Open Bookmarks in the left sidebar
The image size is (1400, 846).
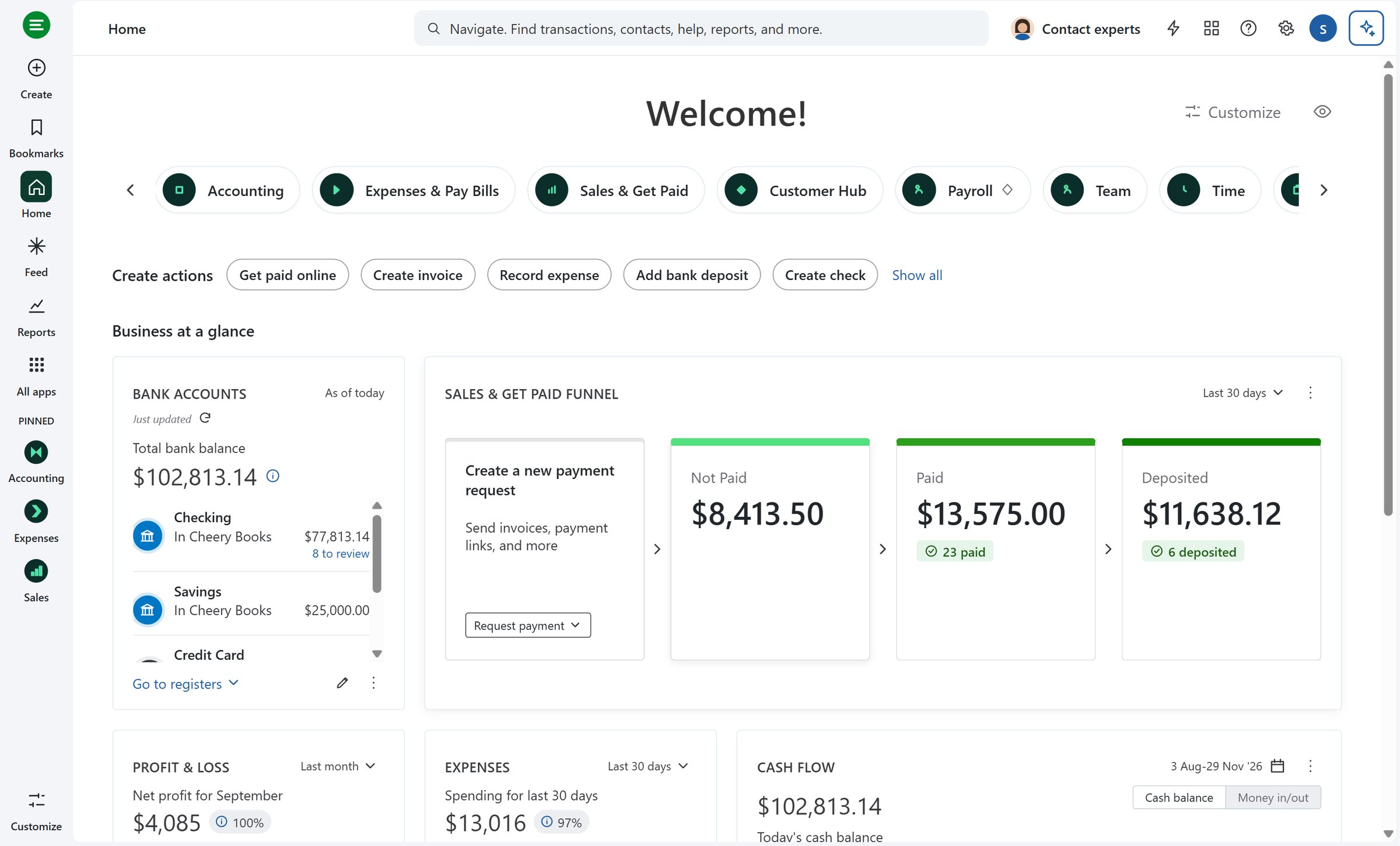[36, 138]
